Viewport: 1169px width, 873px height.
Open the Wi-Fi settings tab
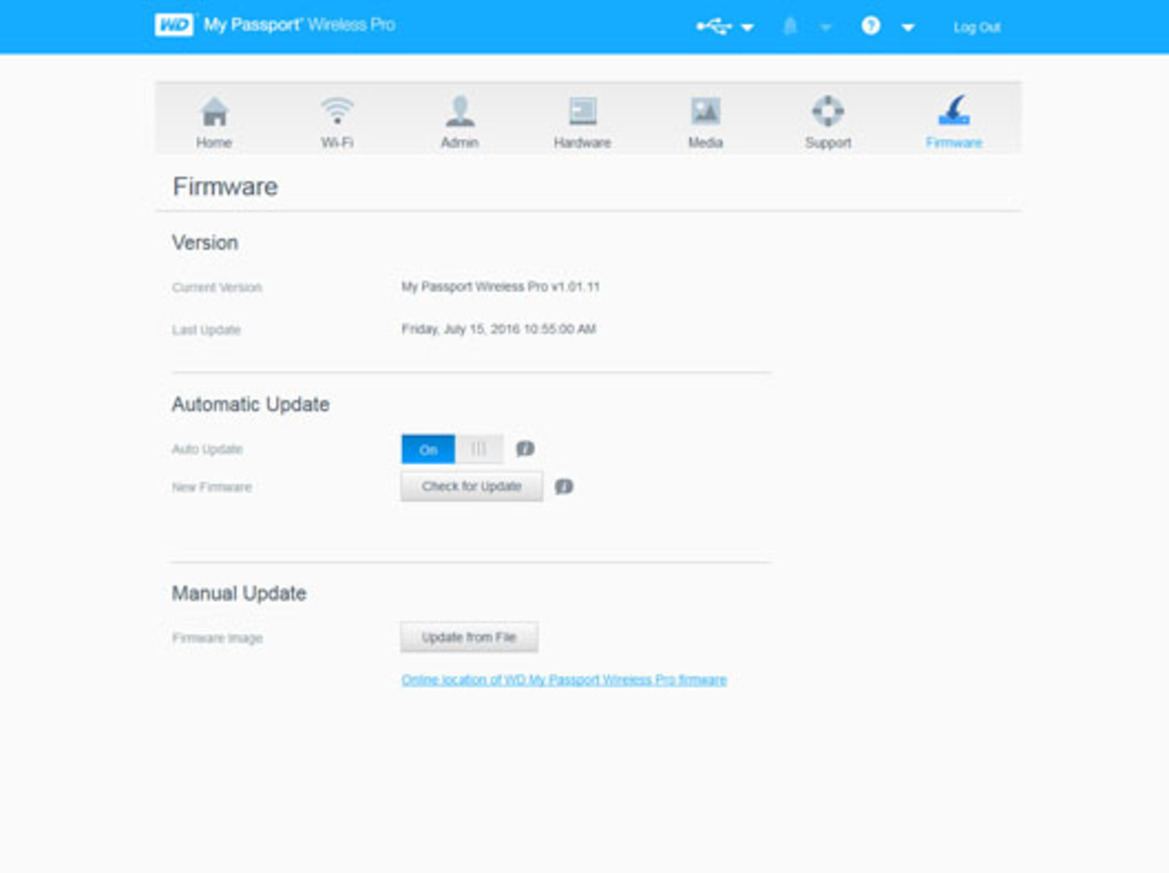(x=337, y=122)
